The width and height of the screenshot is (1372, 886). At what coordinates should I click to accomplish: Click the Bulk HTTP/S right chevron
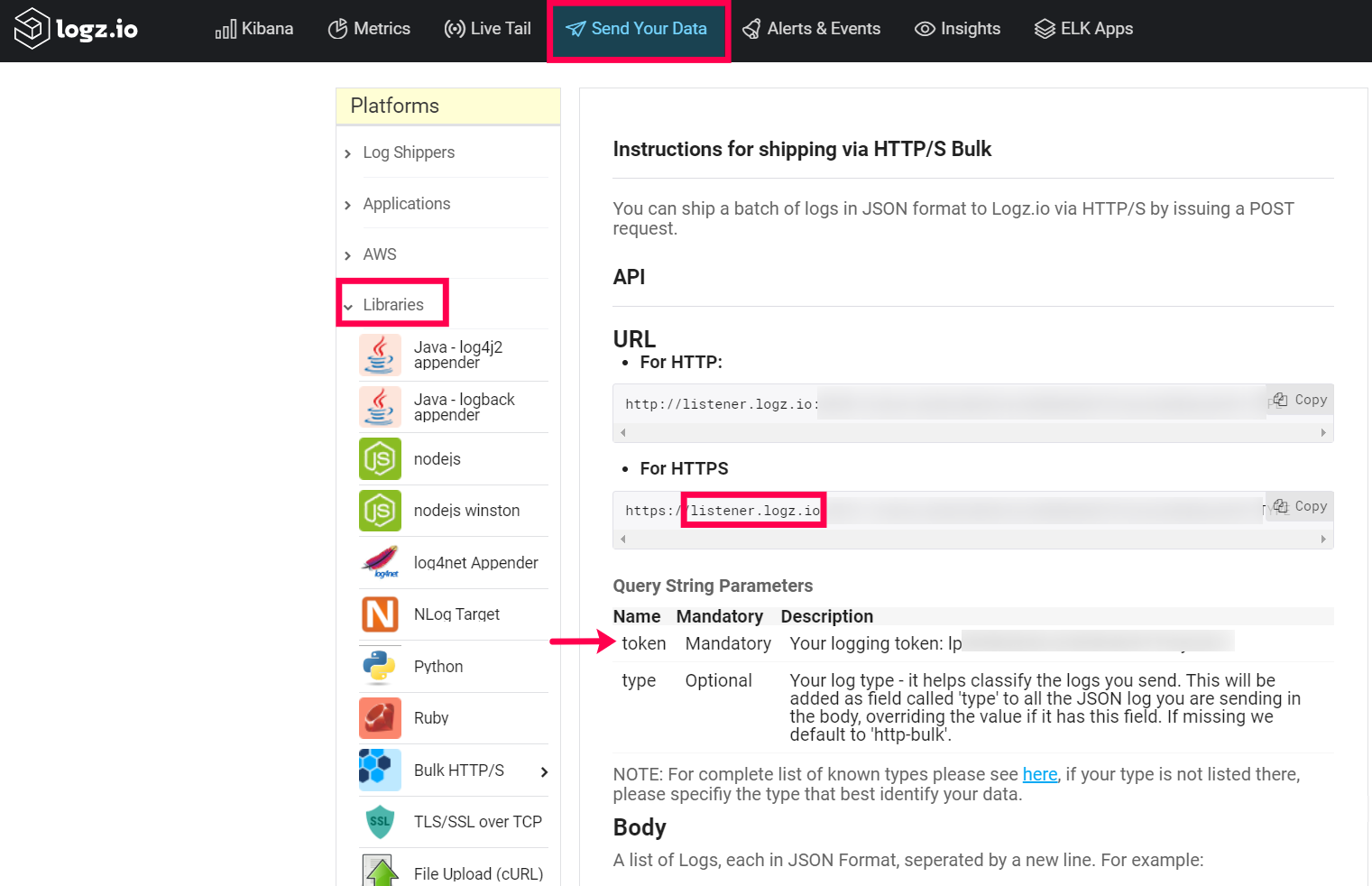coord(544,771)
